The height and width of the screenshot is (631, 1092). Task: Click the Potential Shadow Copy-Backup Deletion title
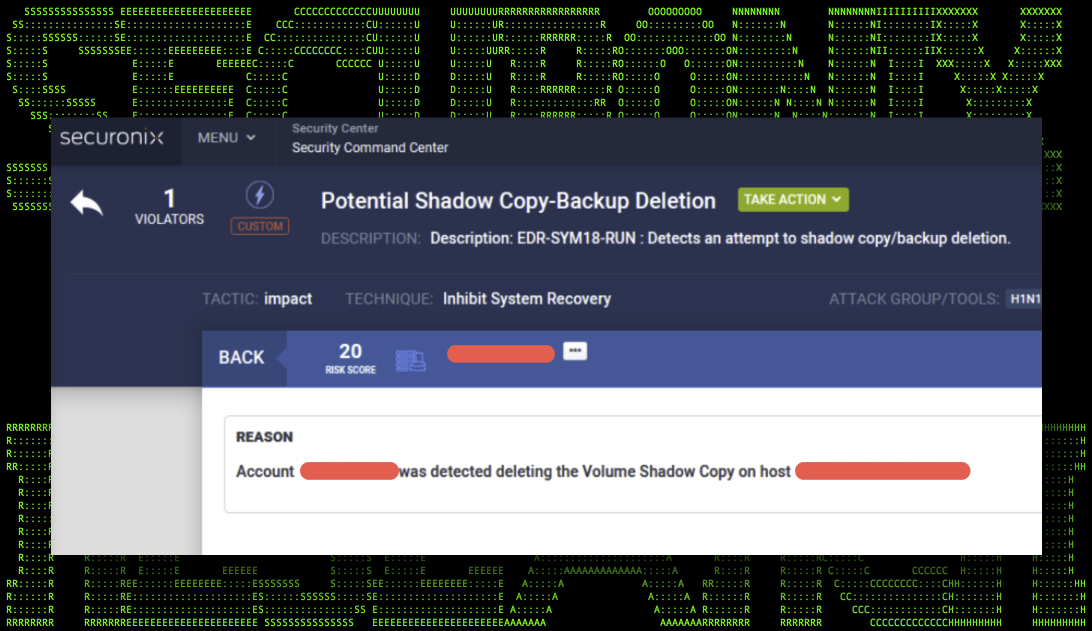[x=518, y=201]
